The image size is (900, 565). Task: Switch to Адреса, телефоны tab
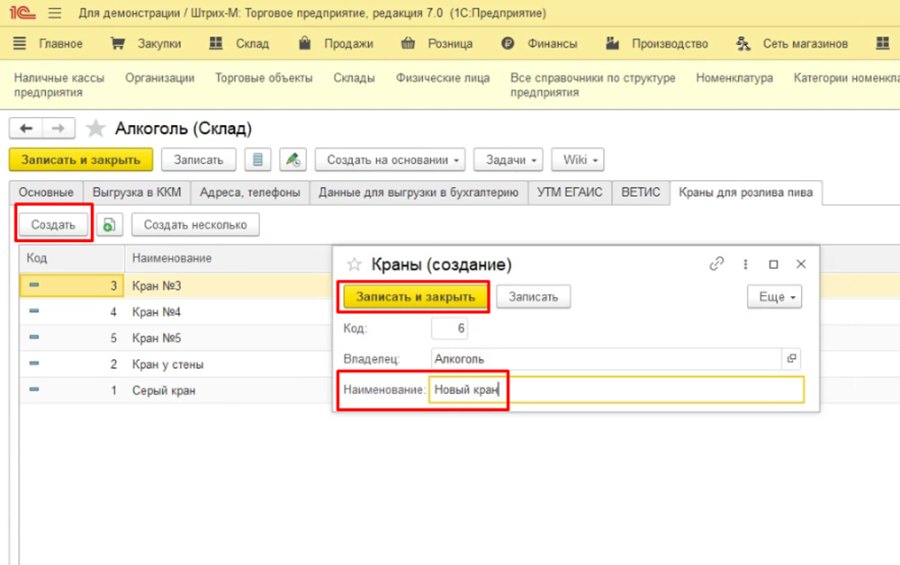[250, 192]
